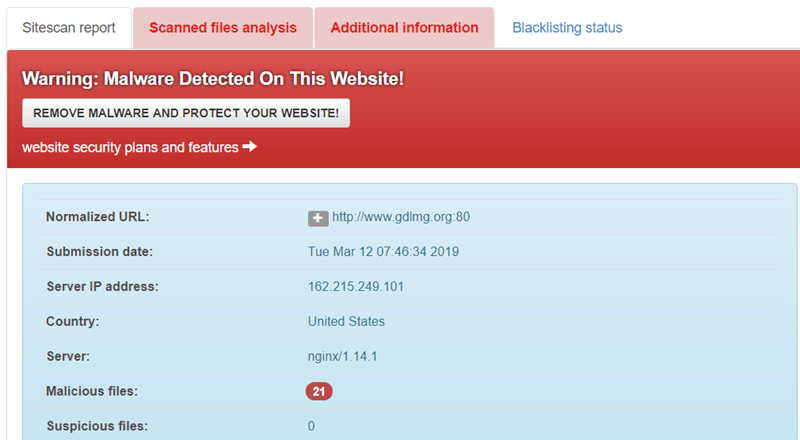Open the Sitescan report tab
Viewport: 800px width, 440px height.
click(68, 28)
